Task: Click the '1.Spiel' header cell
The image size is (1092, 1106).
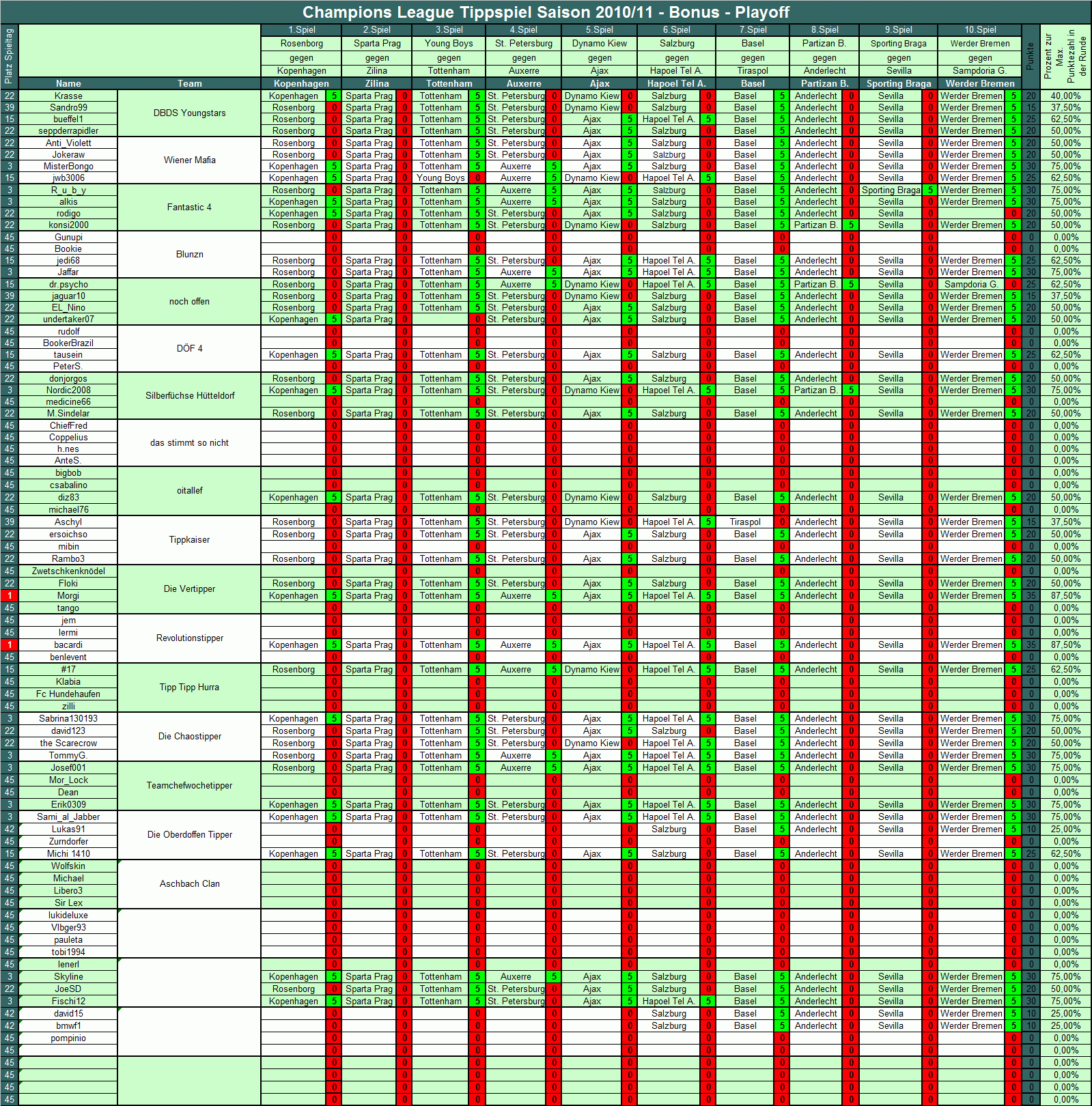Action: pos(301,29)
